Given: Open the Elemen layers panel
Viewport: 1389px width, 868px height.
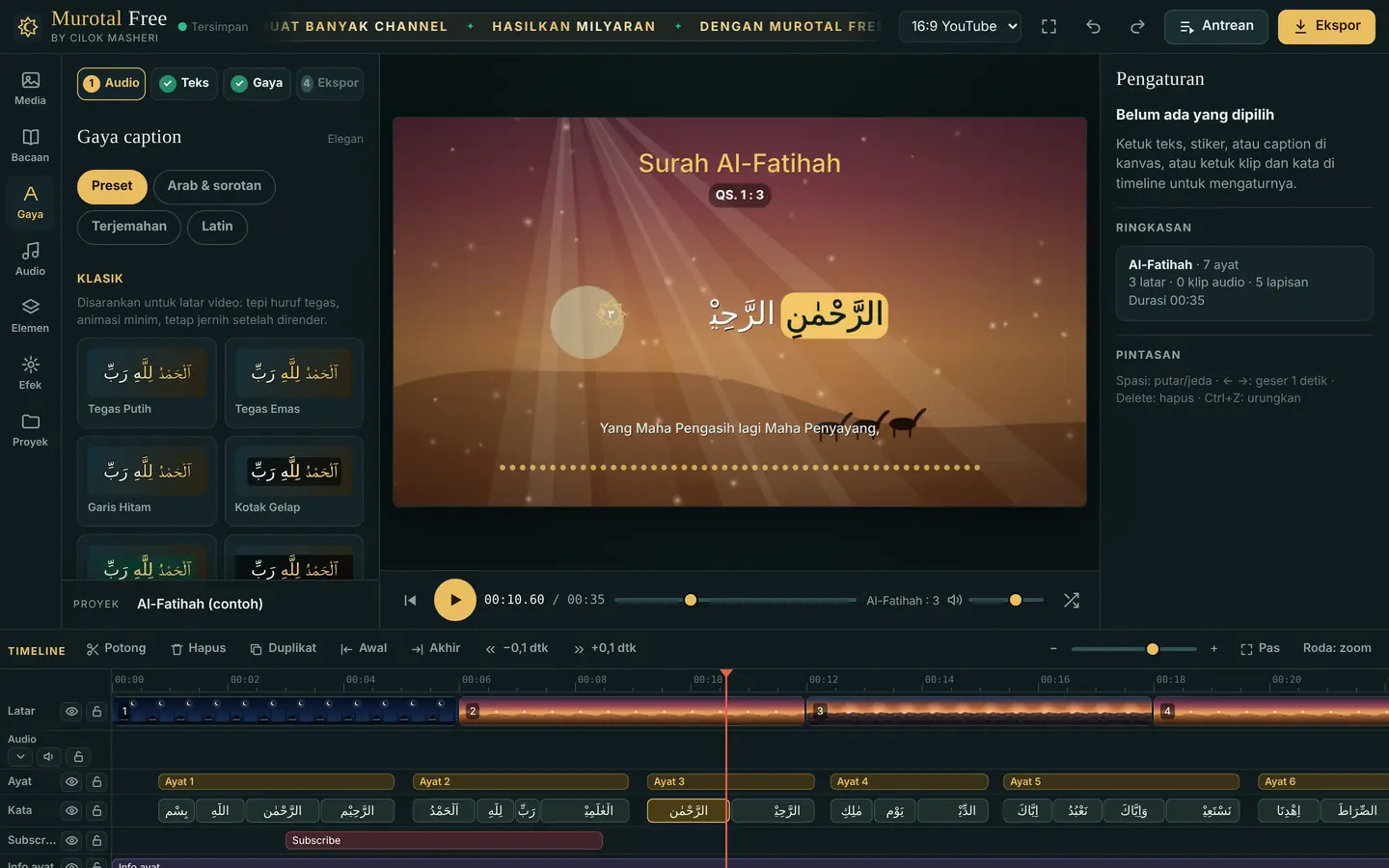Looking at the screenshot, I should point(30,315).
